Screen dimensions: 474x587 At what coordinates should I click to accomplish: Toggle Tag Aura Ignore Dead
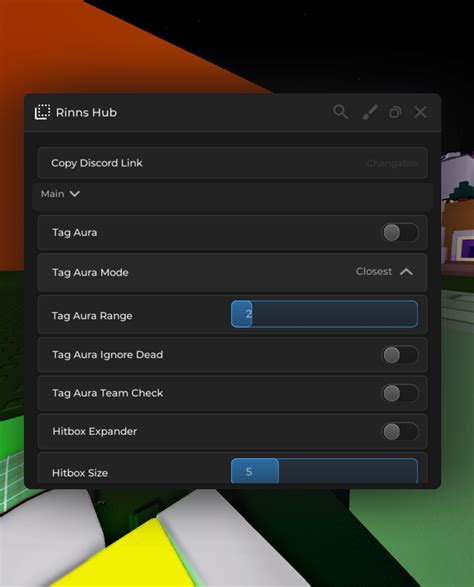(x=400, y=355)
